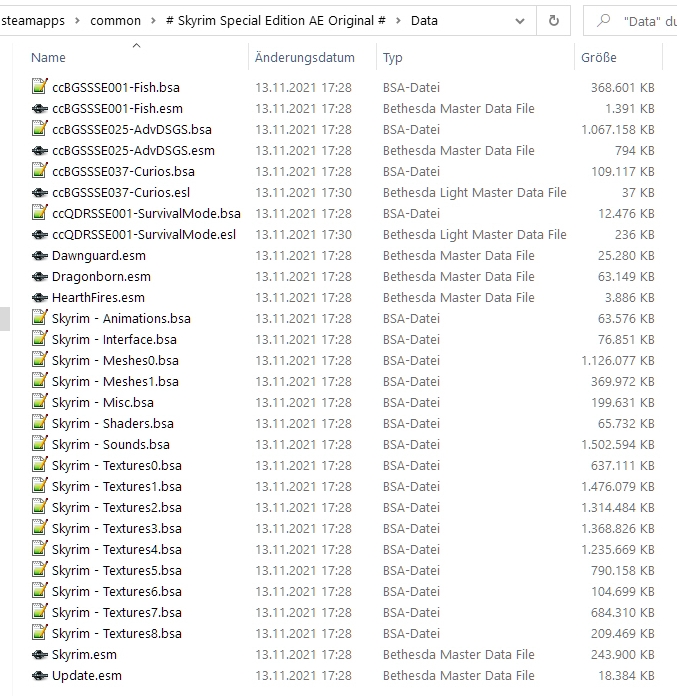Click the Skyrim - Interface.bsa file icon
677x696 pixels.
pyautogui.click(x=40, y=339)
